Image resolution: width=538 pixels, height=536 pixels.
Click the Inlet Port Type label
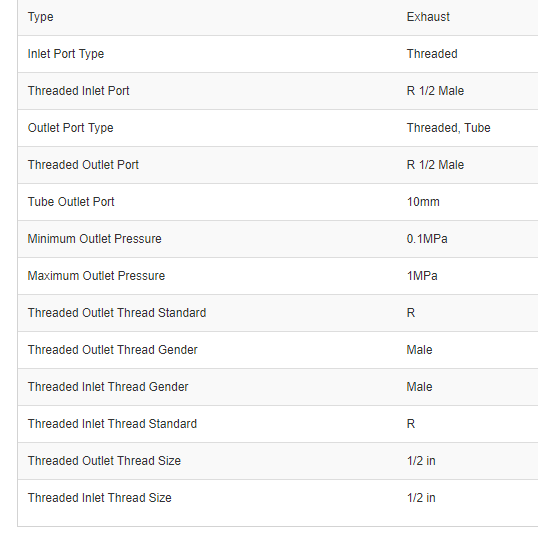tap(66, 54)
